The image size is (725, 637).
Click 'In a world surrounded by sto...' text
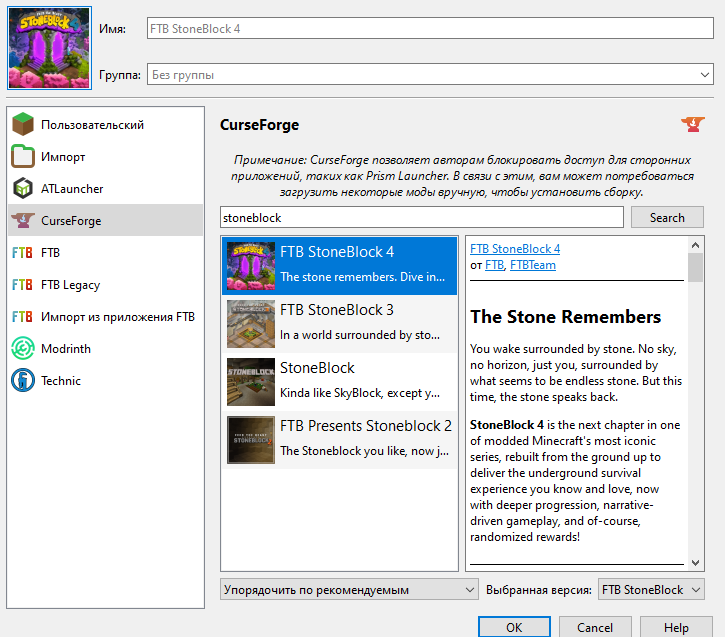tap(360, 335)
